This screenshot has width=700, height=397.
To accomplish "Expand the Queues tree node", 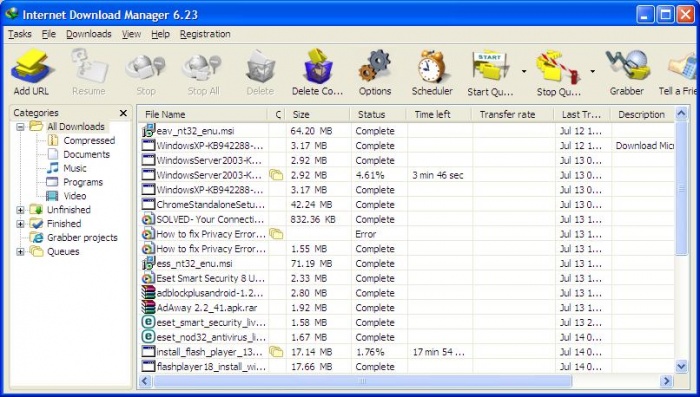I will click(20, 252).
